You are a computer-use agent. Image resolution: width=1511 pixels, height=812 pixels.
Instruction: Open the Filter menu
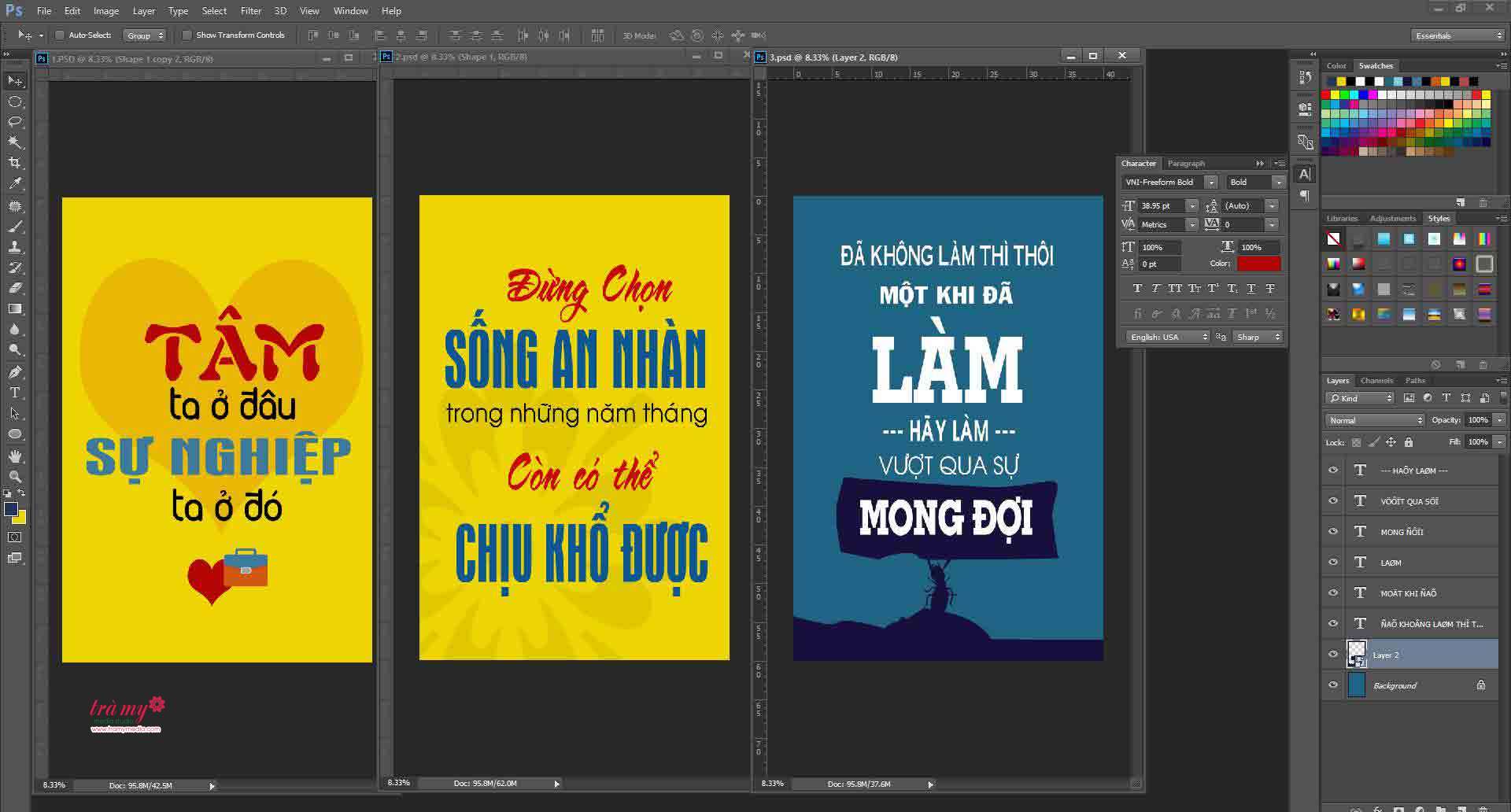250,11
